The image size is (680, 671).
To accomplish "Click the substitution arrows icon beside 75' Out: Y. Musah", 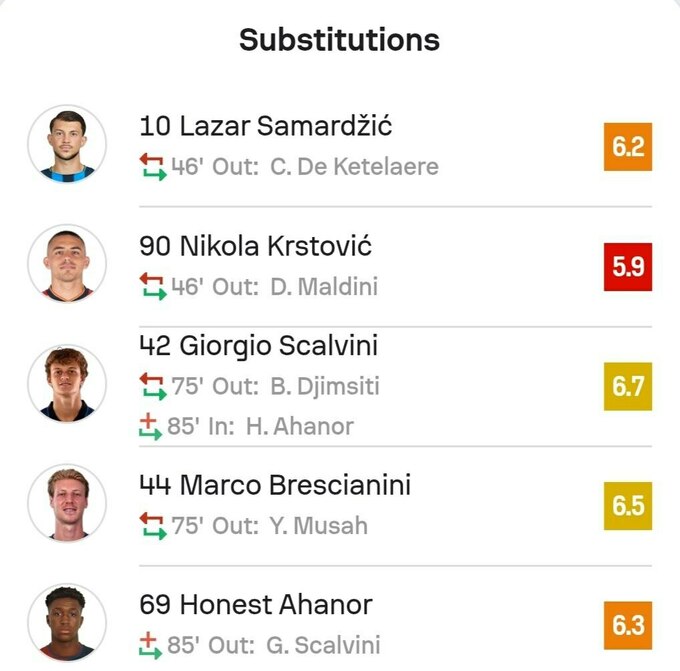I will [x=152, y=525].
